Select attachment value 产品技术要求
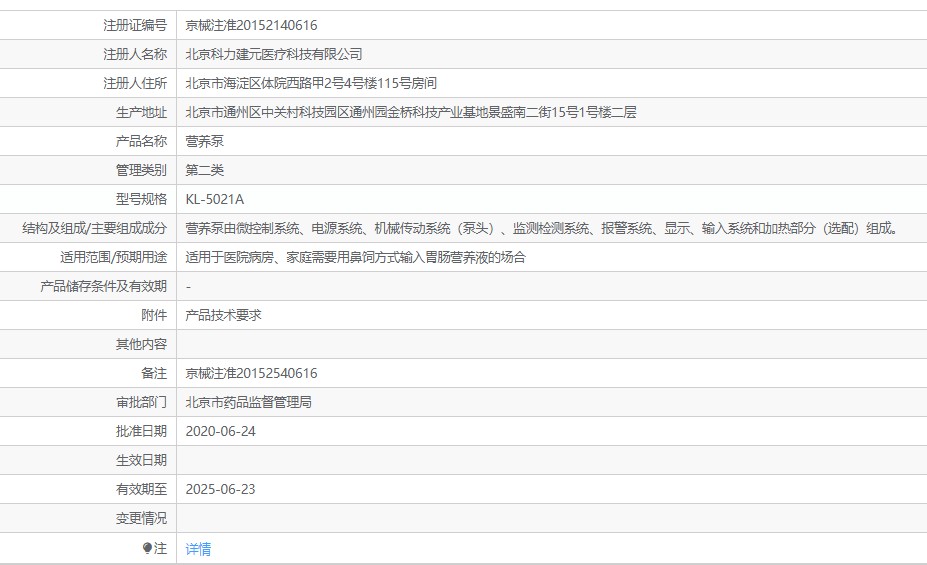Image resolution: width=927 pixels, height=565 pixels. [223, 315]
